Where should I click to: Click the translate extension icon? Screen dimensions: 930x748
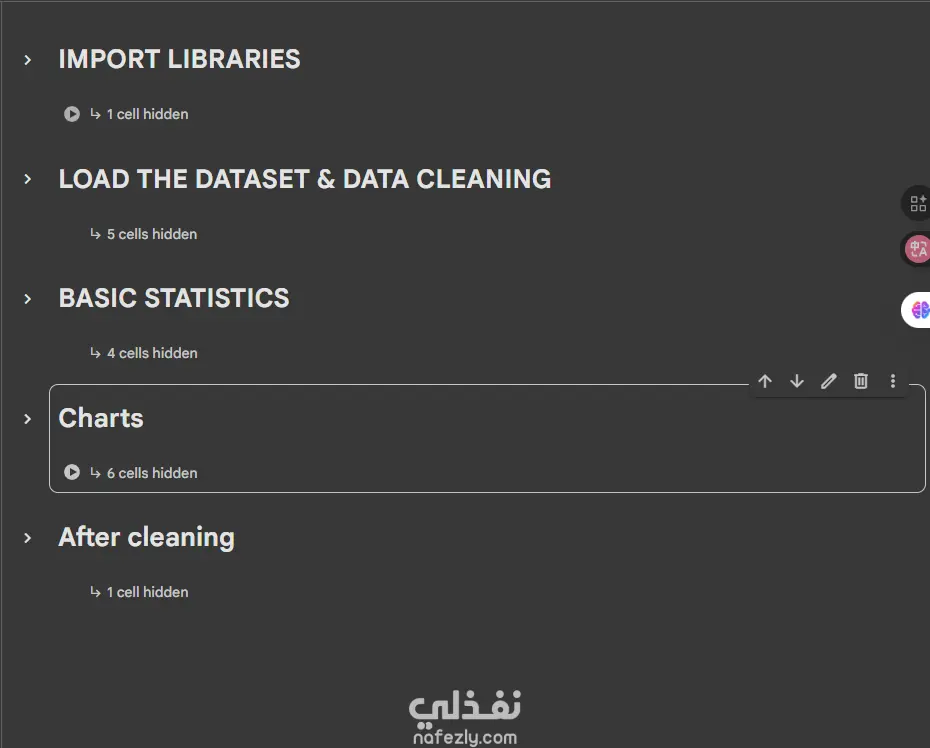coord(917,249)
